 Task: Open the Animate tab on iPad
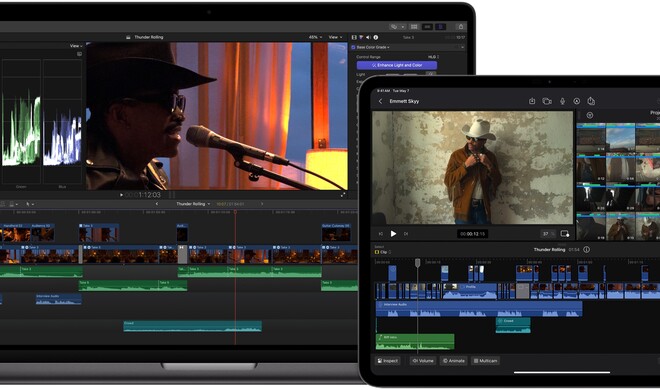pos(454,361)
